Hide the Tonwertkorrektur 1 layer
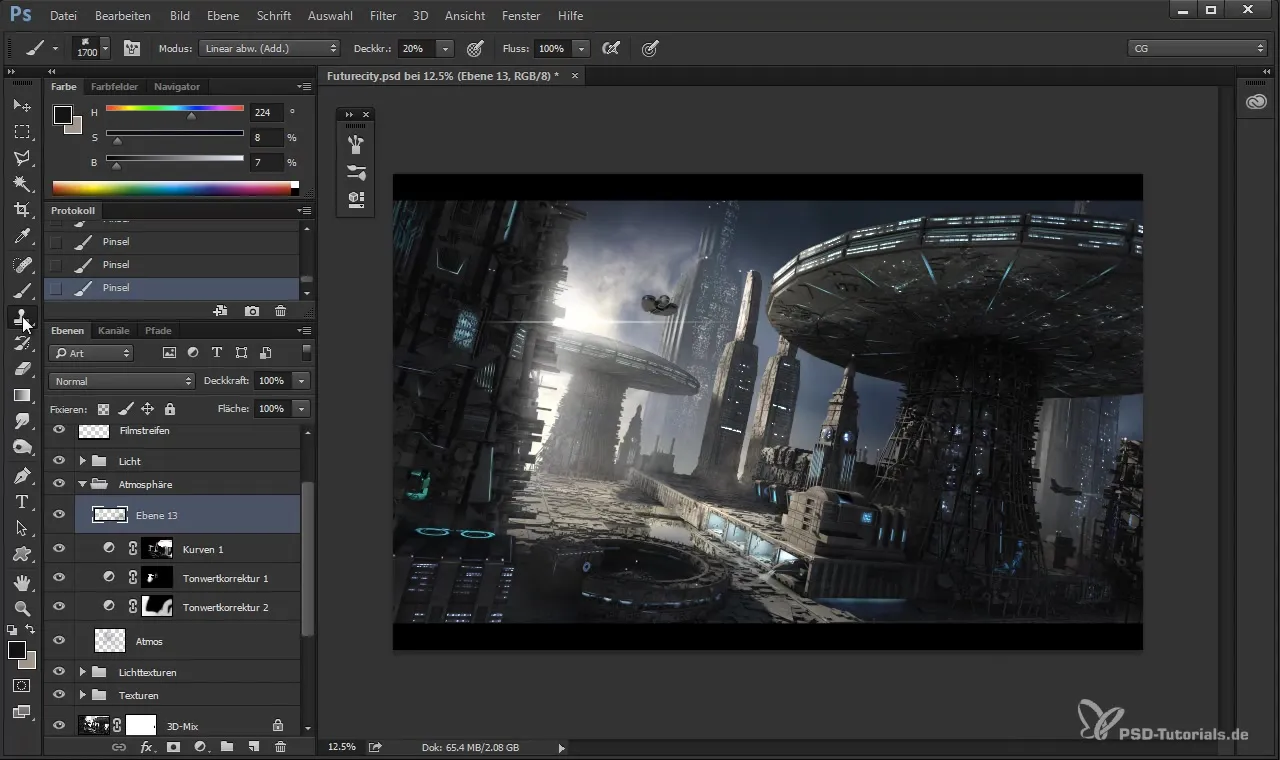This screenshot has height=760, width=1280. (x=59, y=578)
